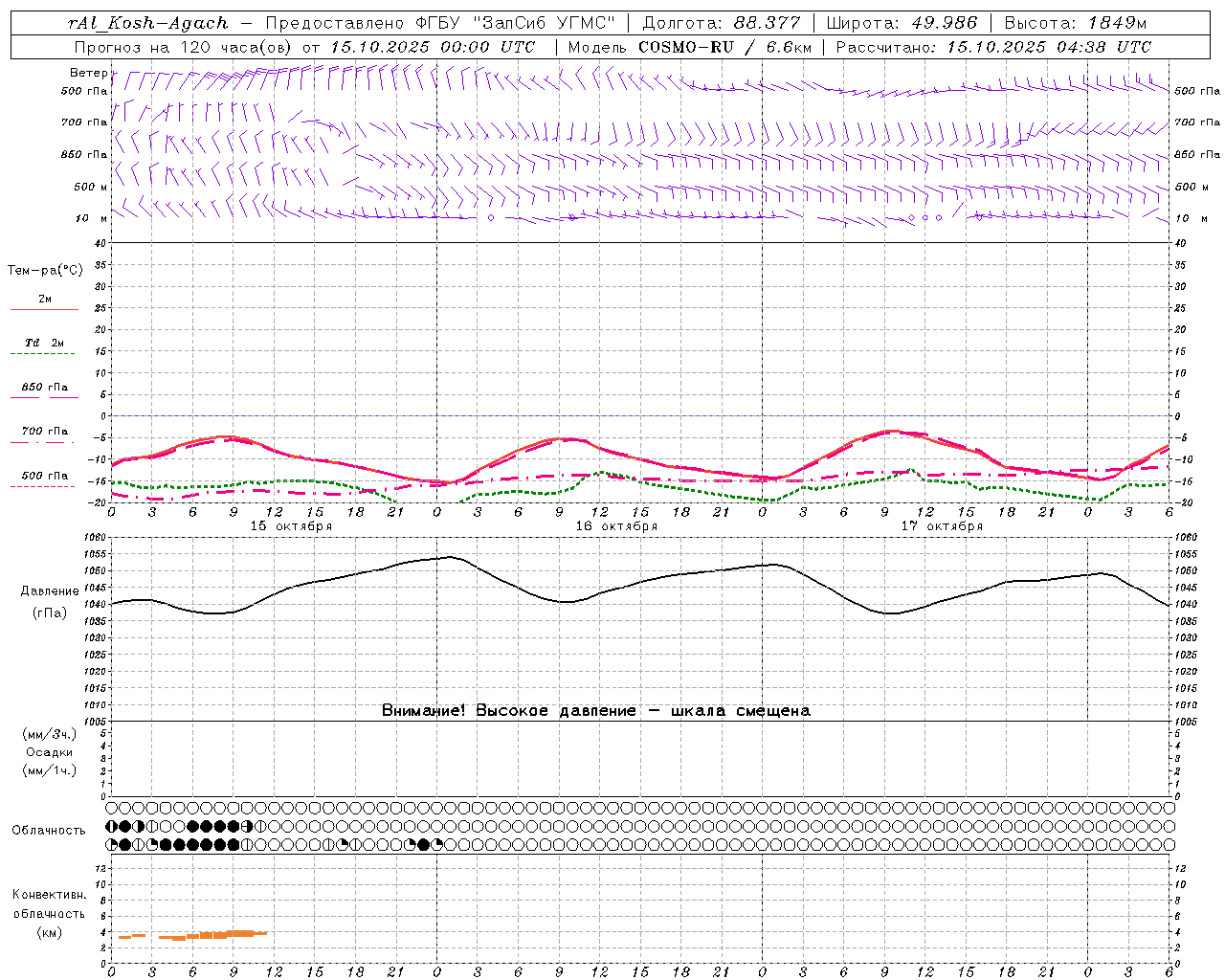Image resolution: width=1225 pixels, height=980 pixels.
Task: Click the Тем-ра(°C) axis title
Action: [x=45, y=271]
